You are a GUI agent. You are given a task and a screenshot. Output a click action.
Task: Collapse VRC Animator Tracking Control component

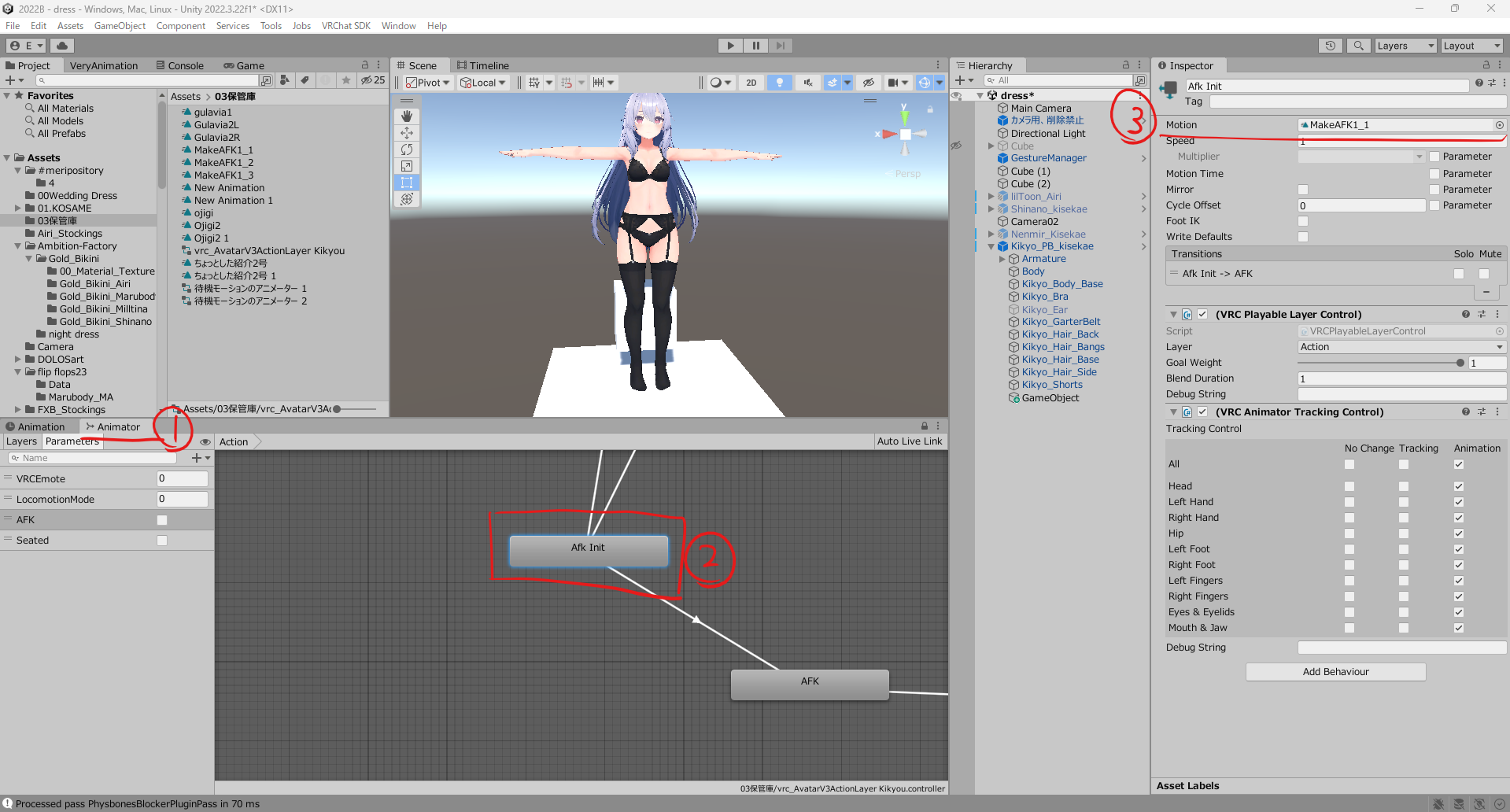(1173, 412)
